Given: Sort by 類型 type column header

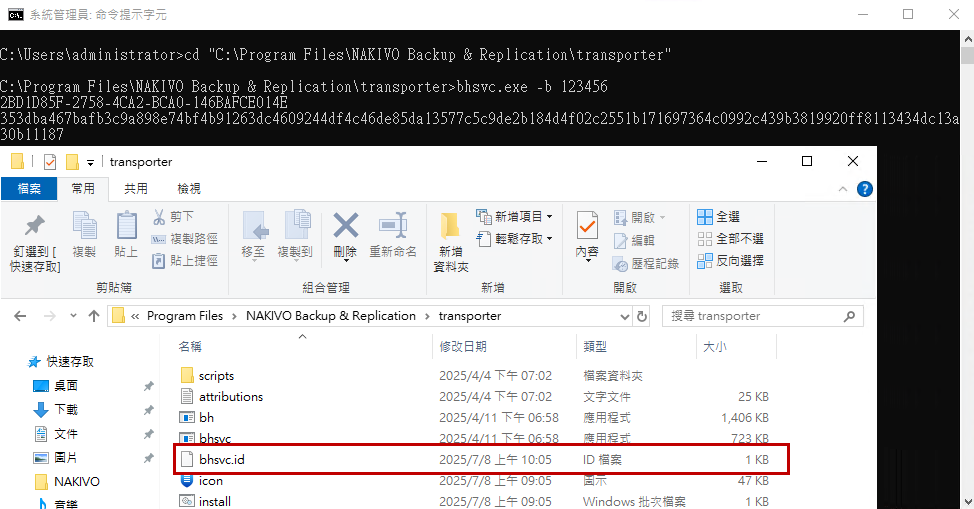Looking at the screenshot, I should coord(636,347).
